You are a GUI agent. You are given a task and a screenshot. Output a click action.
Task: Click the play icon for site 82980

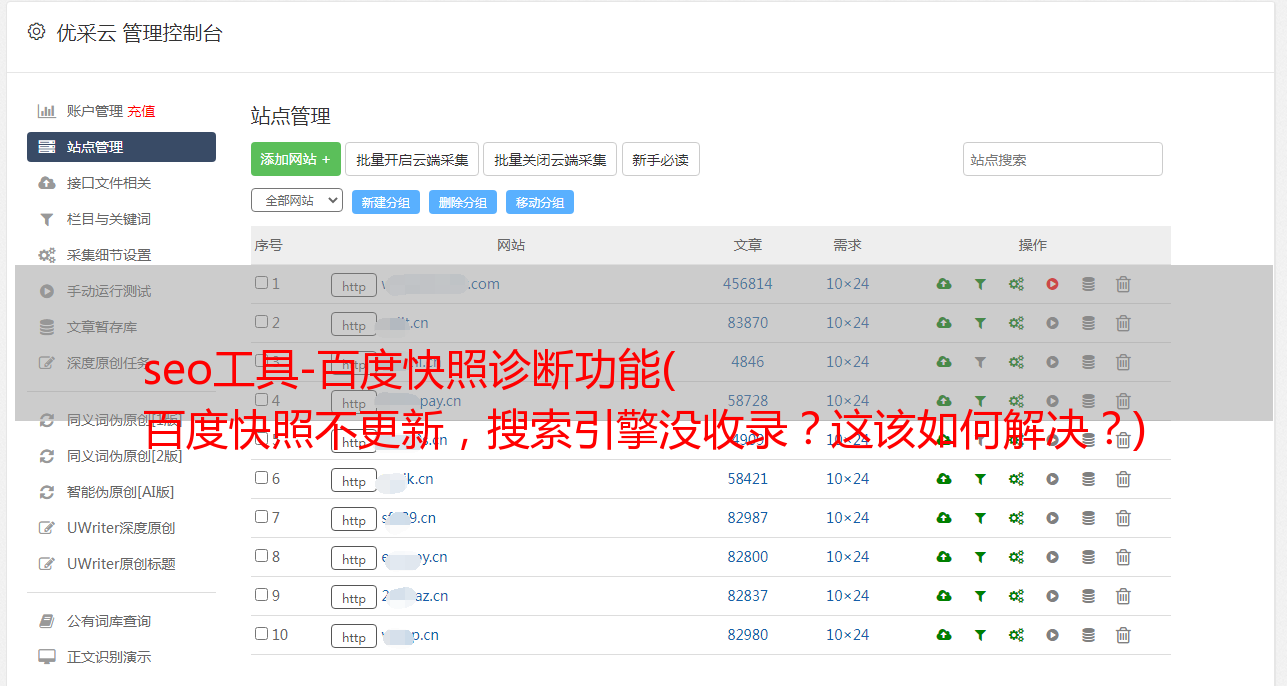(1052, 635)
